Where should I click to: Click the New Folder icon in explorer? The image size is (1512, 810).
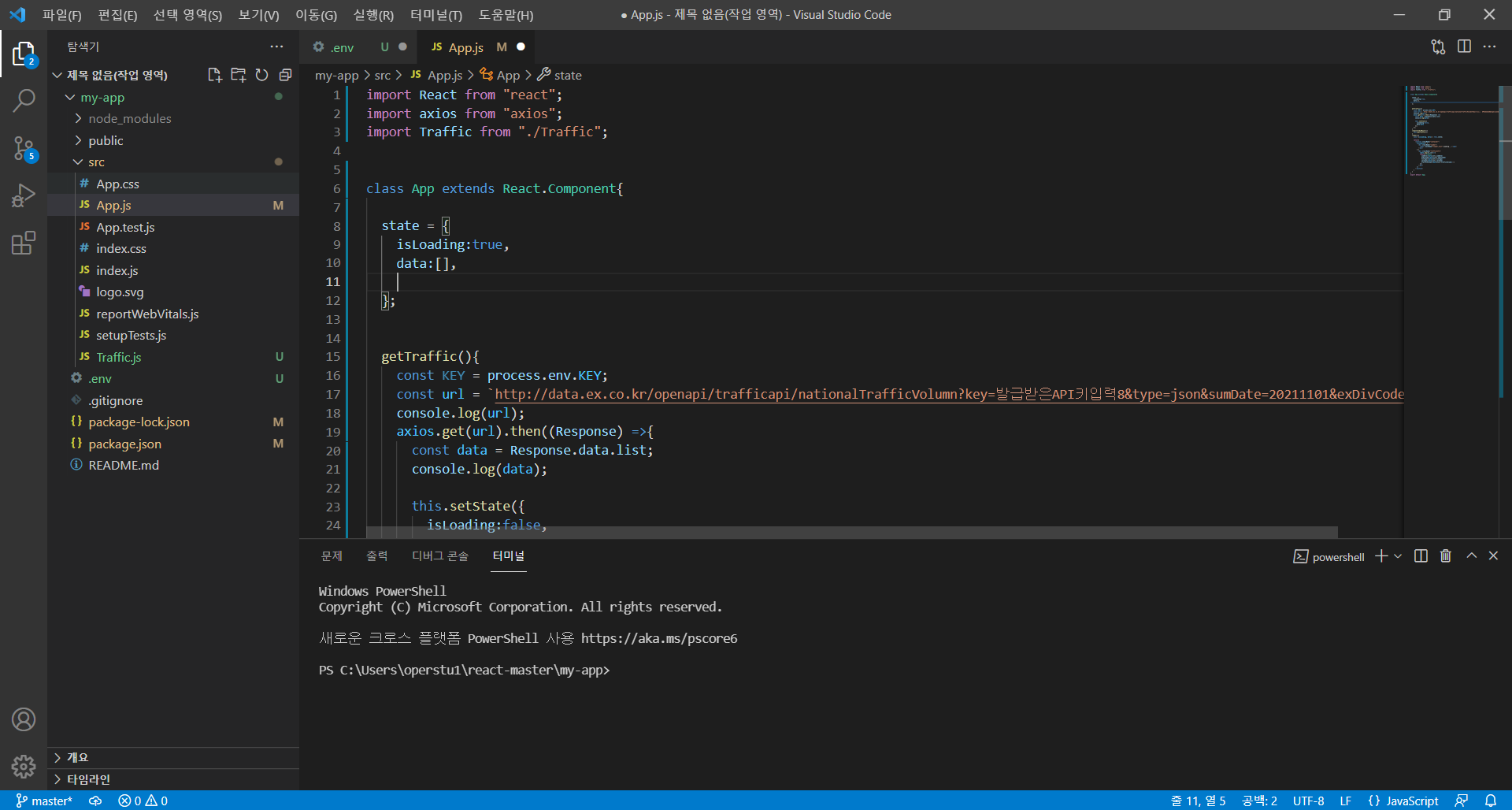pyautogui.click(x=238, y=75)
